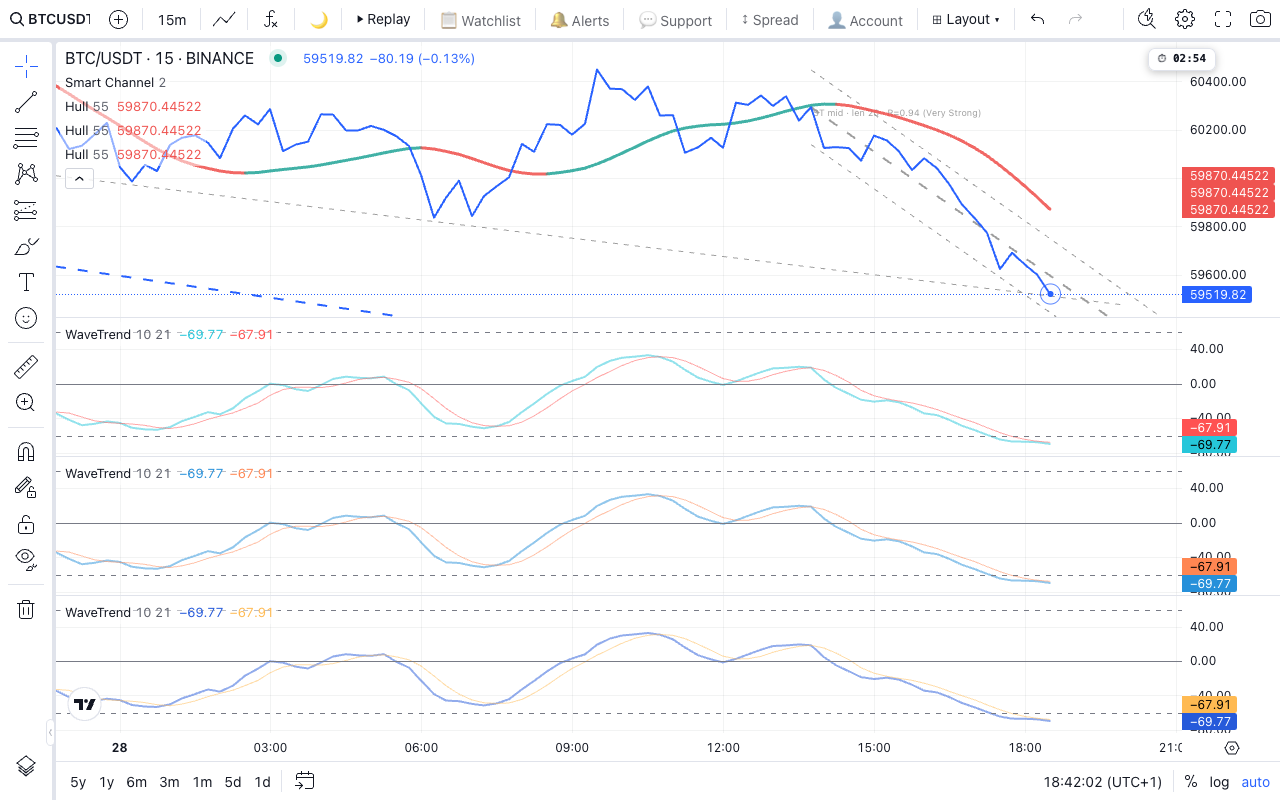Click the 60400.00 price axis label
The height and width of the screenshot is (800, 1280).
click(1219, 81)
